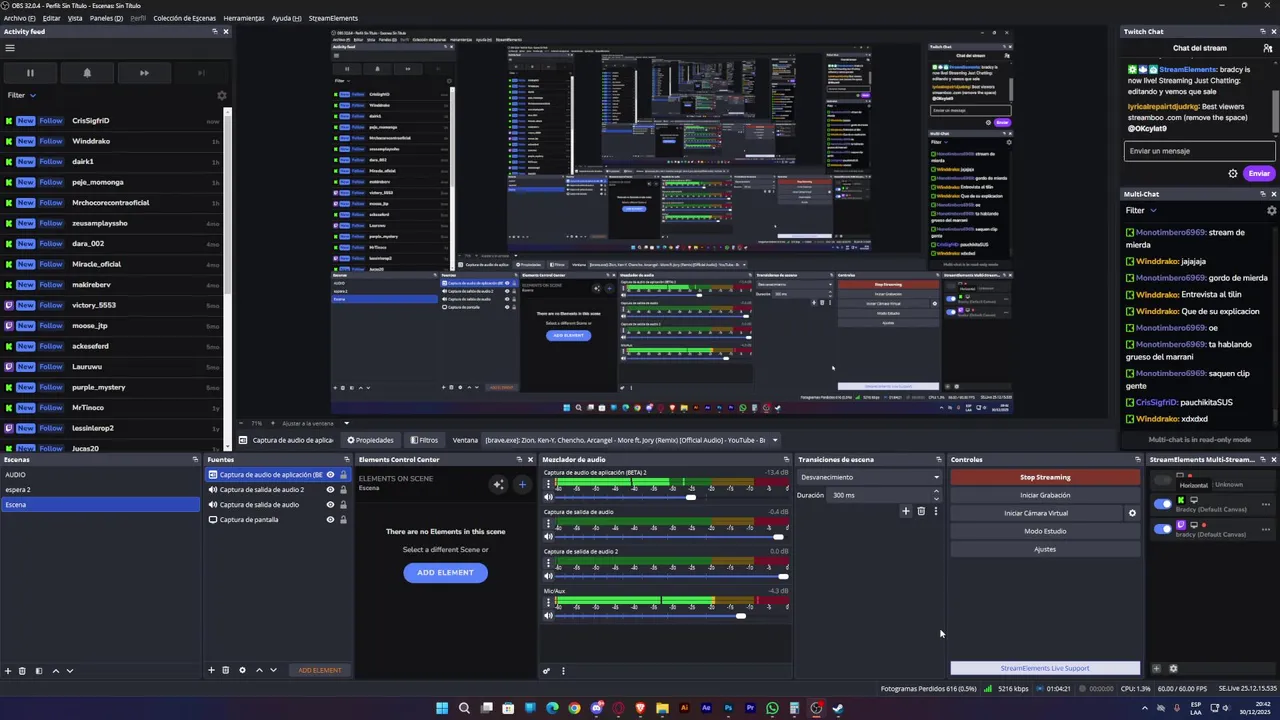
Task: Toggle visibility of Captura de audio de aplicación
Action: click(330, 475)
